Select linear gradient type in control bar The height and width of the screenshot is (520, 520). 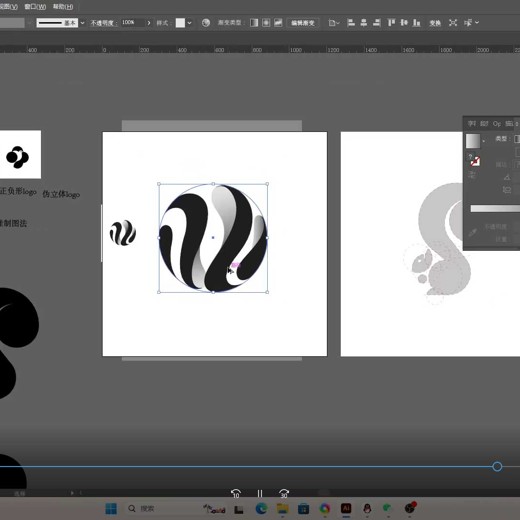254,23
